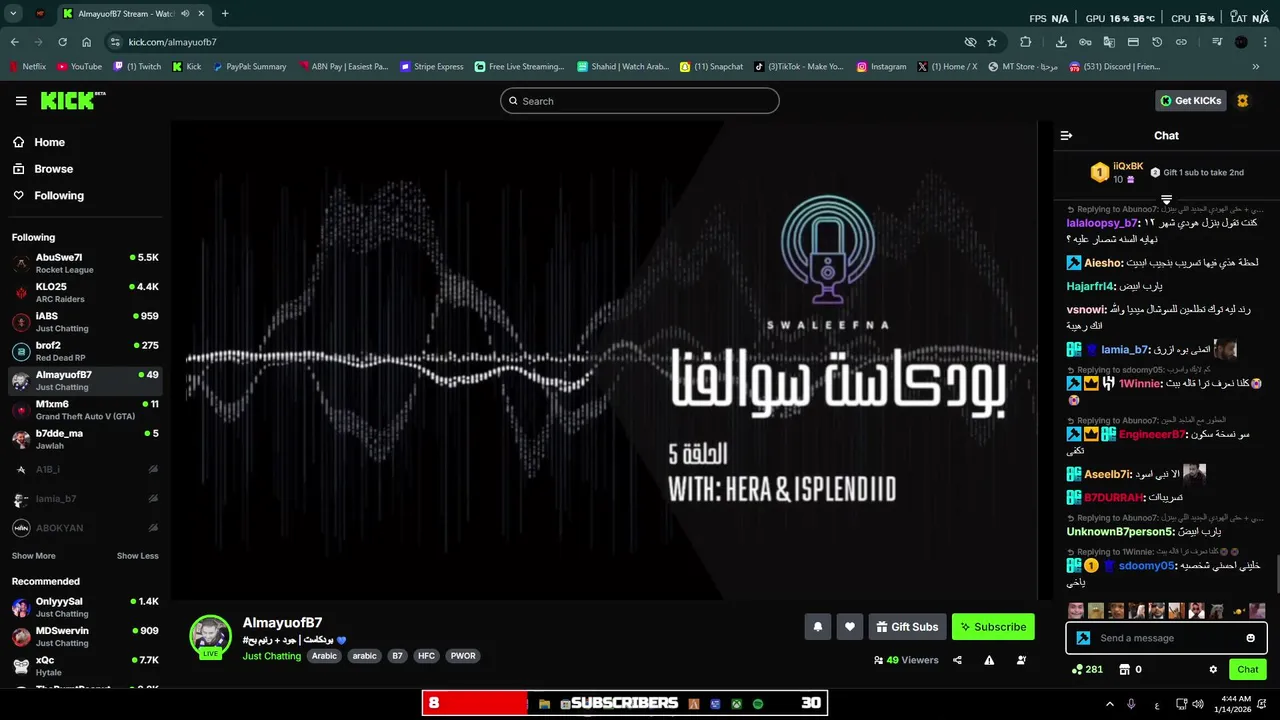The height and width of the screenshot is (720, 1280).
Task: Click Just Chatting category link
Action: click(271, 656)
